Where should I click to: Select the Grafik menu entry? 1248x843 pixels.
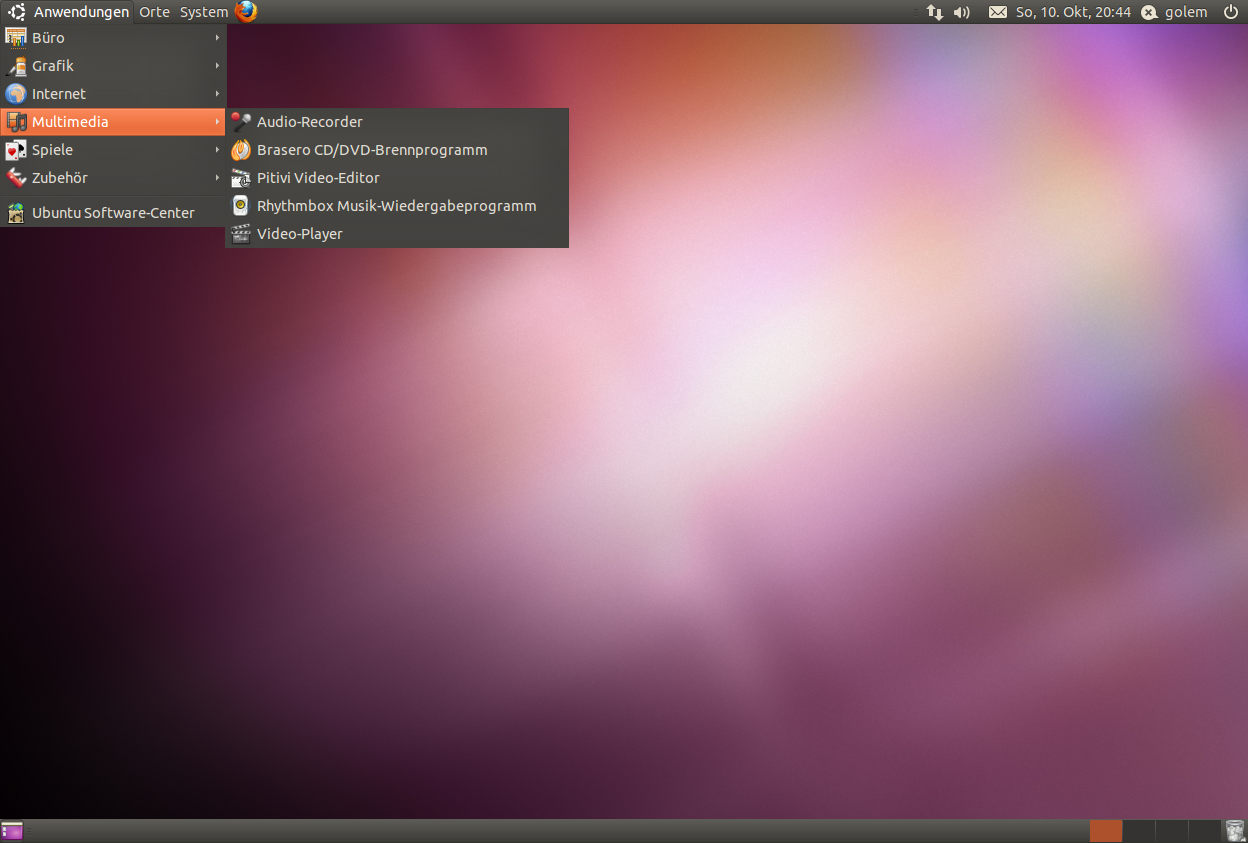[113, 66]
